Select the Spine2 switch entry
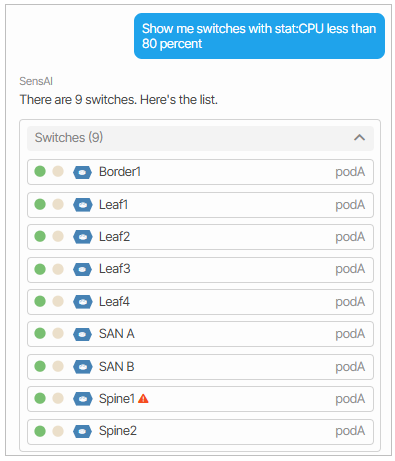 (x=200, y=432)
